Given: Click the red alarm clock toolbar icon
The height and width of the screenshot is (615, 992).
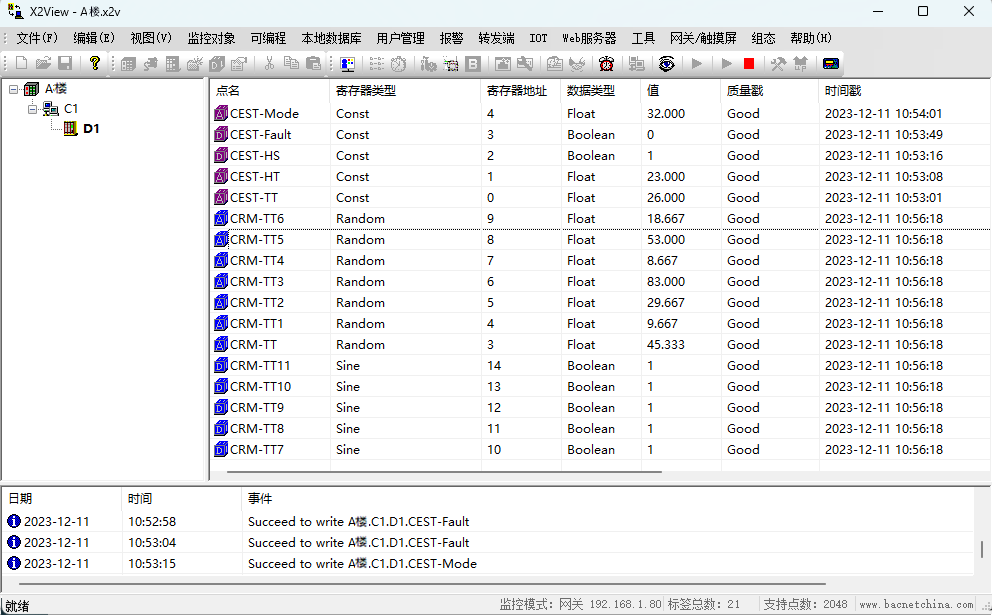Looking at the screenshot, I should click(x=606, y=63).
